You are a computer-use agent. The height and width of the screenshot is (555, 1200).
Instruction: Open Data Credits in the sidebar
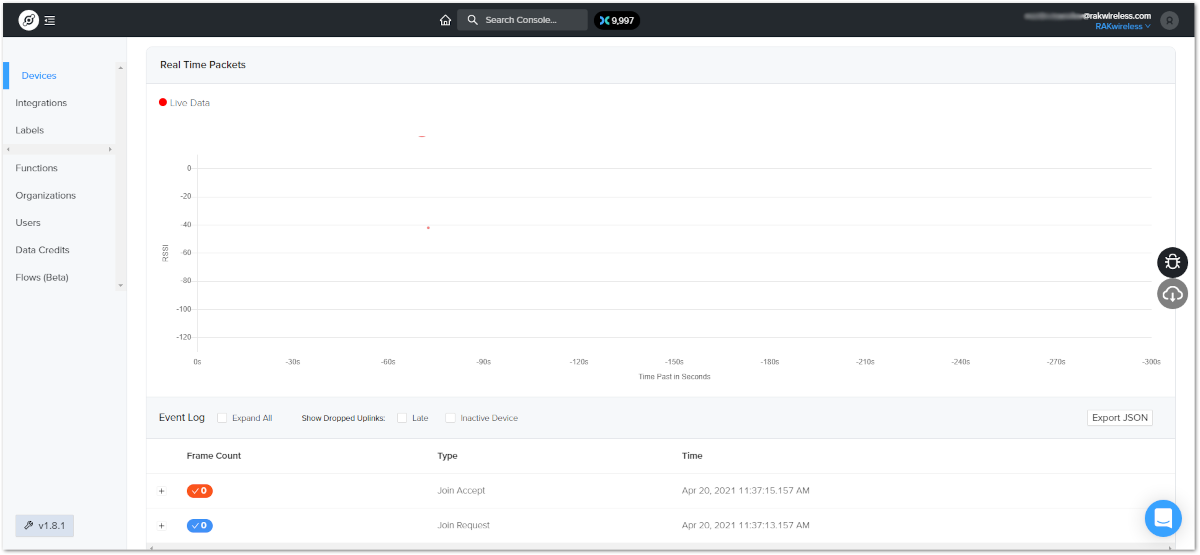(42, 250)
